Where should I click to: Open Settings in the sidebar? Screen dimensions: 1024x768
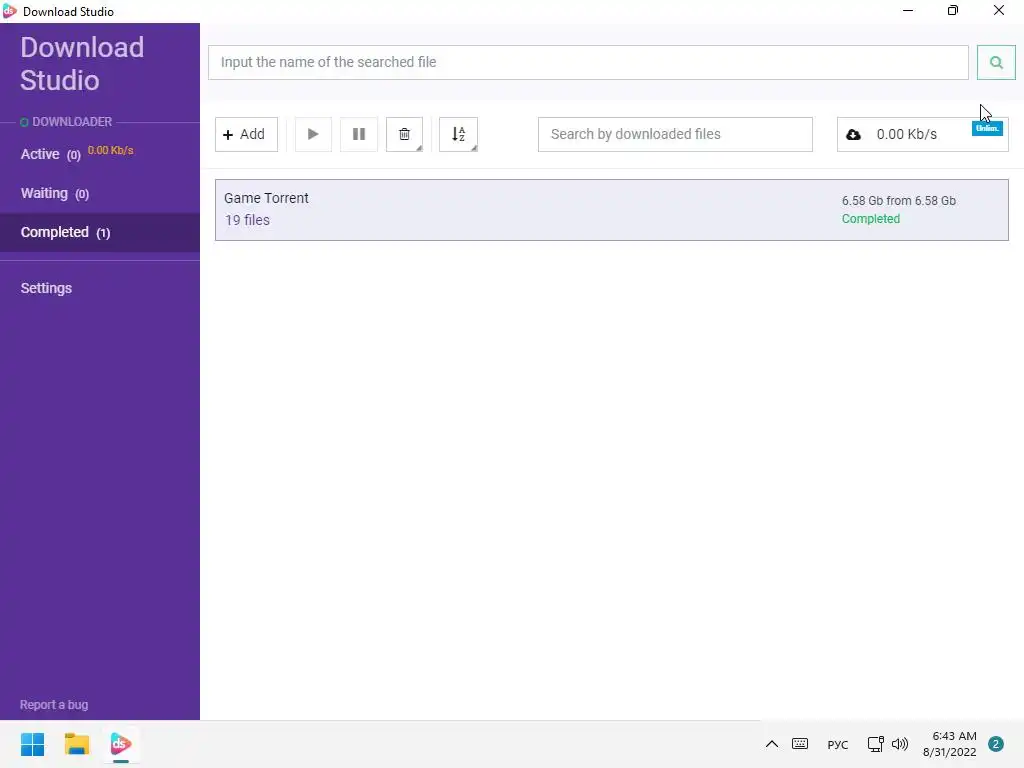pyautogui.click(x=46, y=288)
